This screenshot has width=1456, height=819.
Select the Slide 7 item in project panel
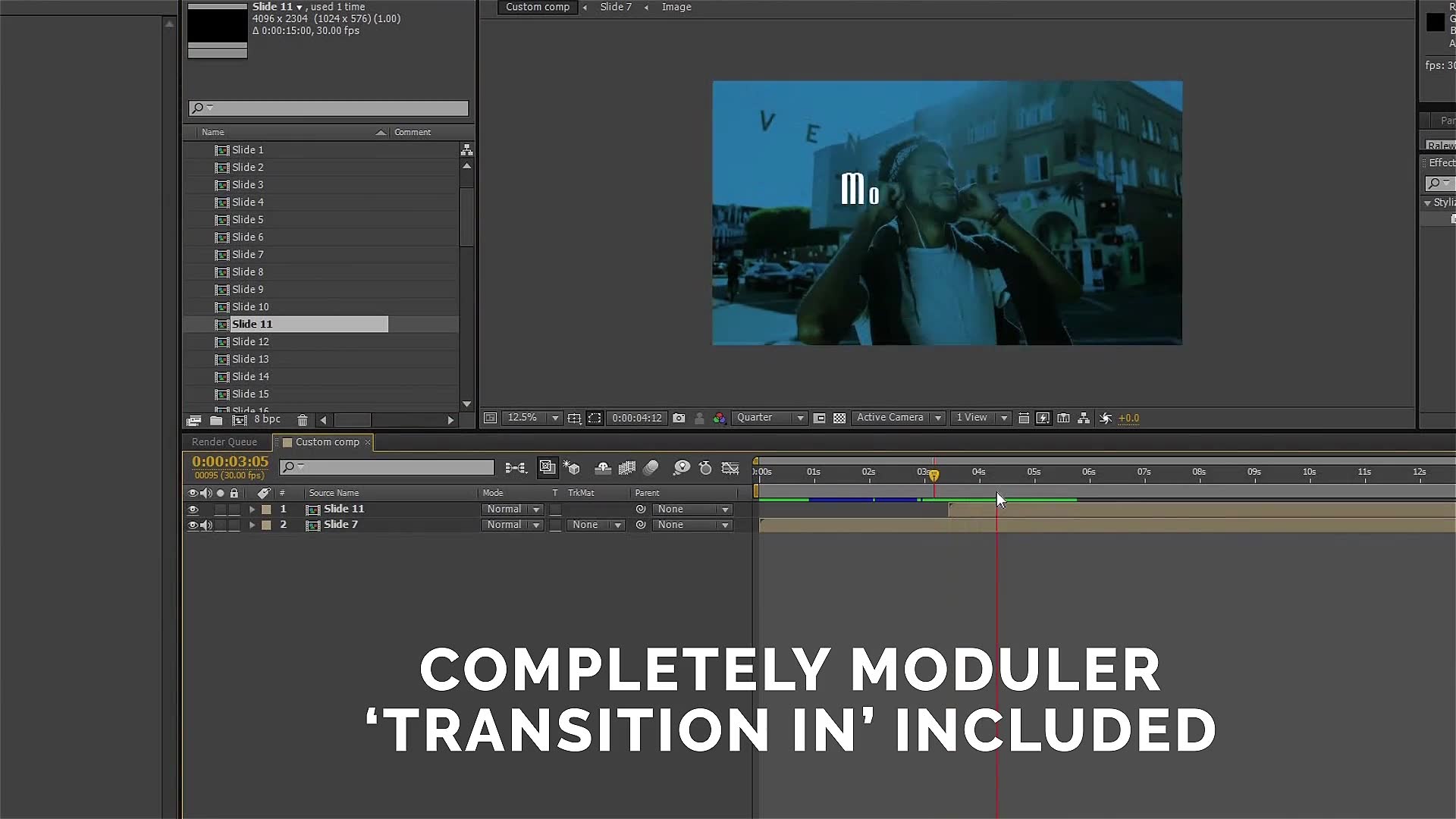coord(247,254)
